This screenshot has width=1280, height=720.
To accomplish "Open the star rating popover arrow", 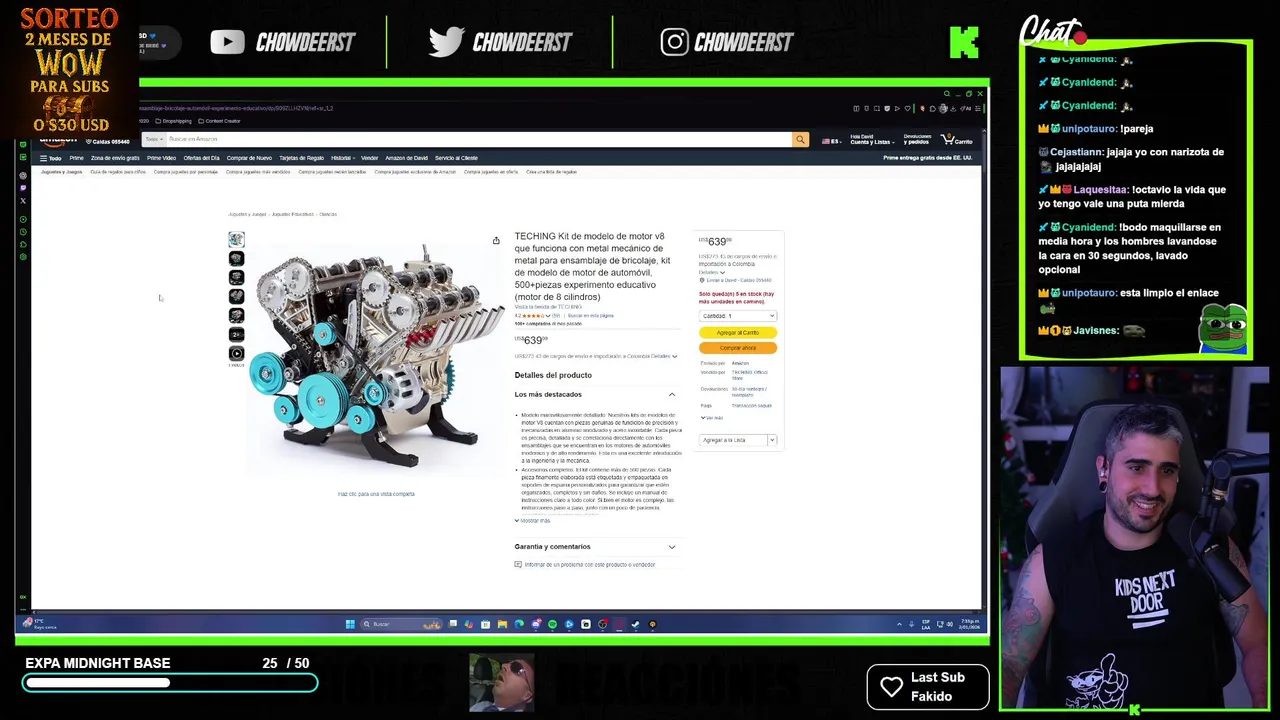I will (547, 316).
